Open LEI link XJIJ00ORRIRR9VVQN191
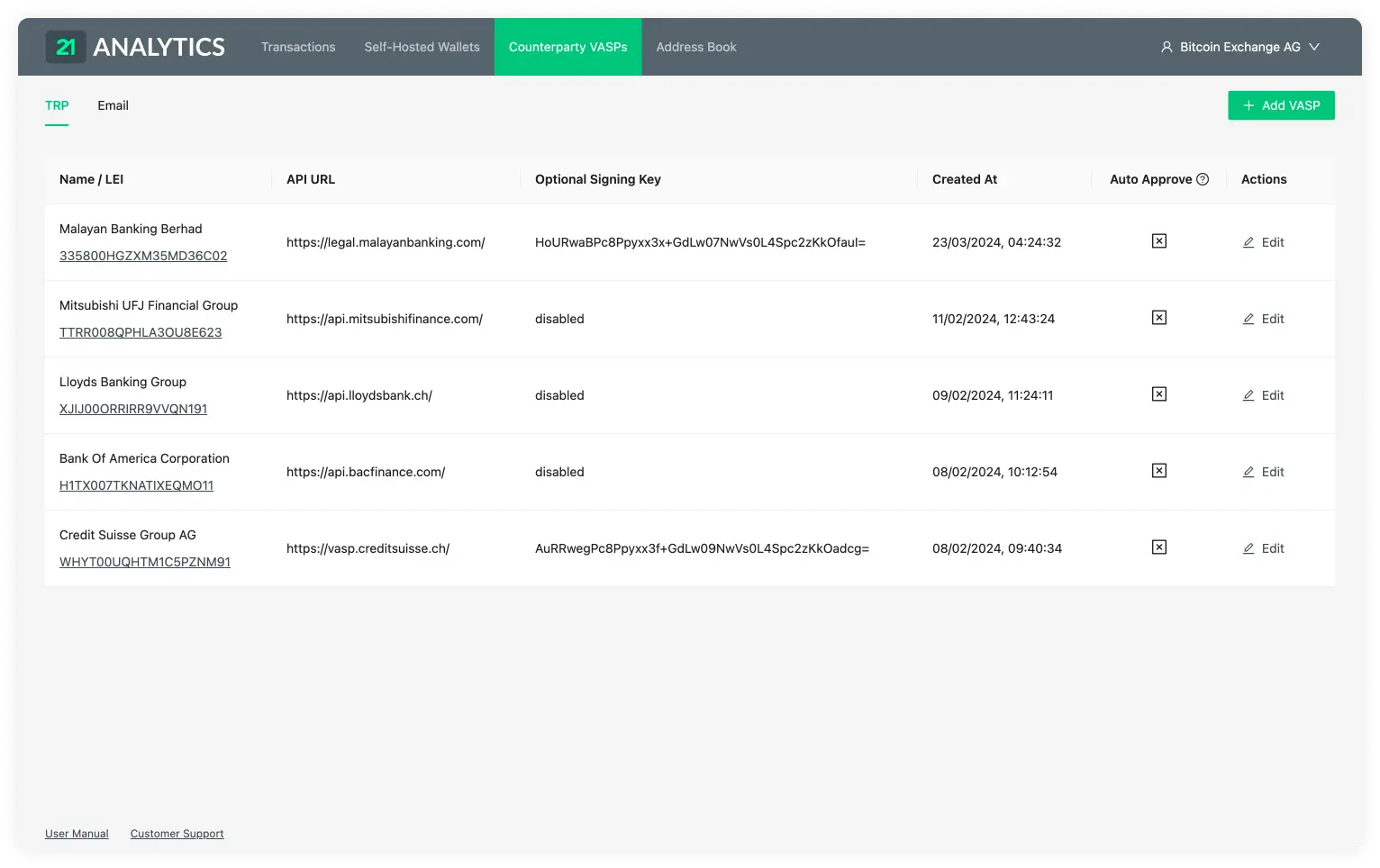Screen dimensions: 1380x868 (x=133, y=409)
